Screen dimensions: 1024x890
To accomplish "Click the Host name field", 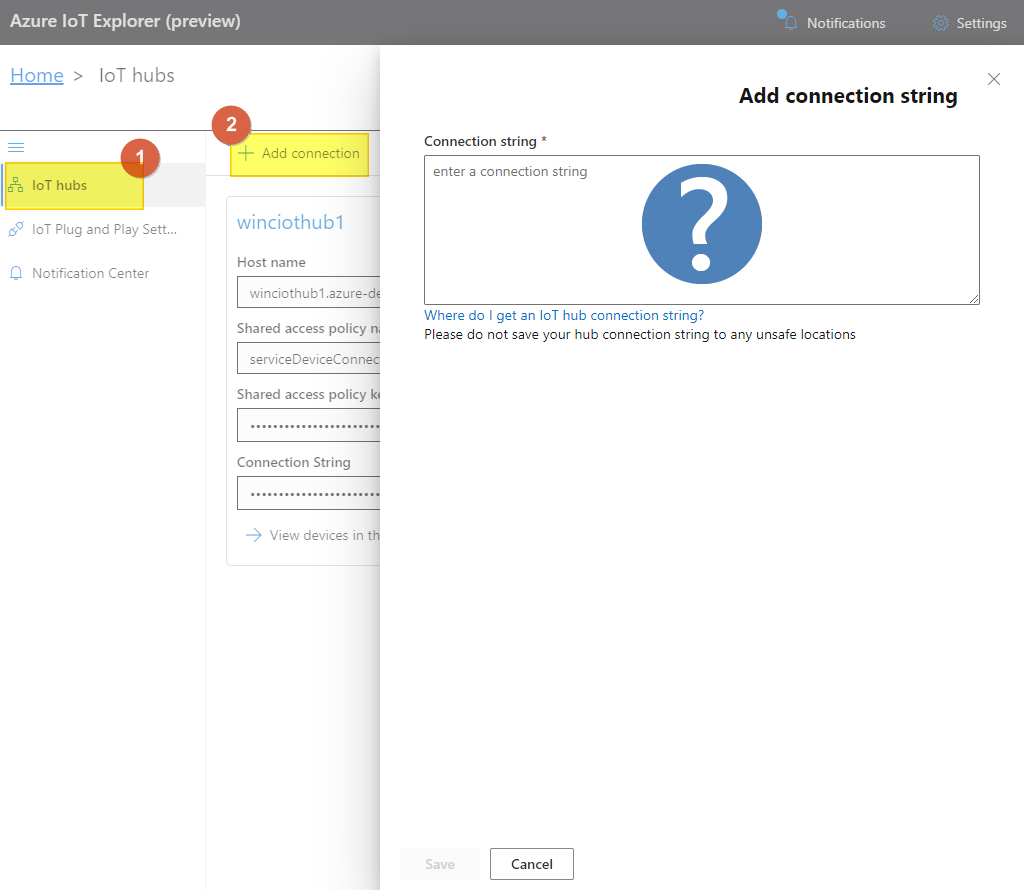I will pos(308,293).
